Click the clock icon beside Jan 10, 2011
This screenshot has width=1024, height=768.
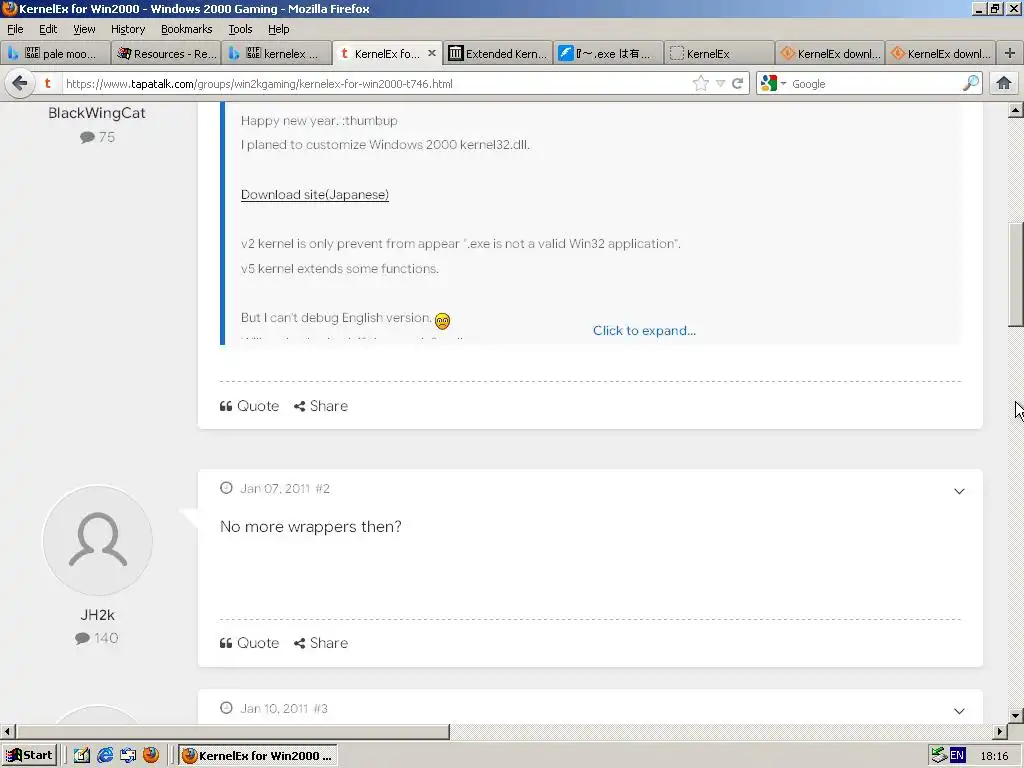click(x=226, y=708)
